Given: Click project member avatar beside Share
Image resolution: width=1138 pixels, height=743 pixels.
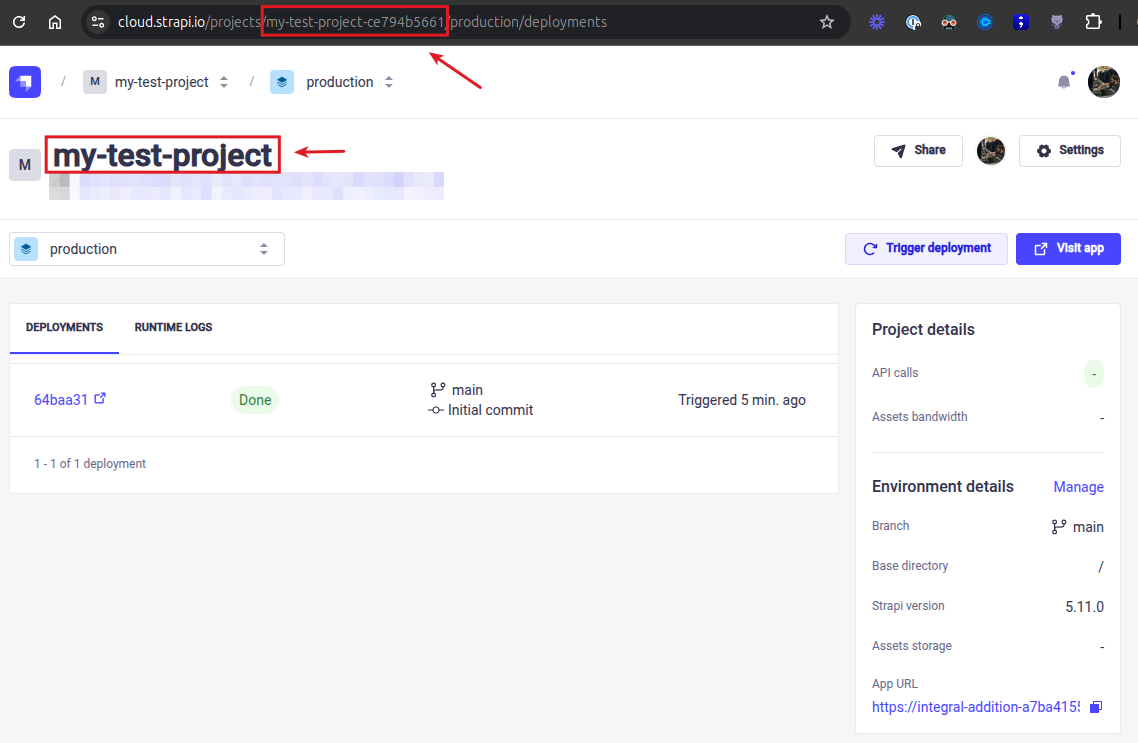Looking at the screenshot, I should (991, 151).
